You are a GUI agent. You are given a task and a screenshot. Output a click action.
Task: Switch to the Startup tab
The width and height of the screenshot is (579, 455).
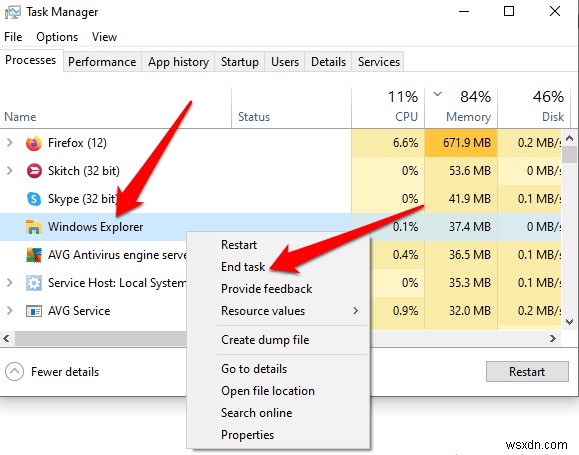click(x=240, y=62)
